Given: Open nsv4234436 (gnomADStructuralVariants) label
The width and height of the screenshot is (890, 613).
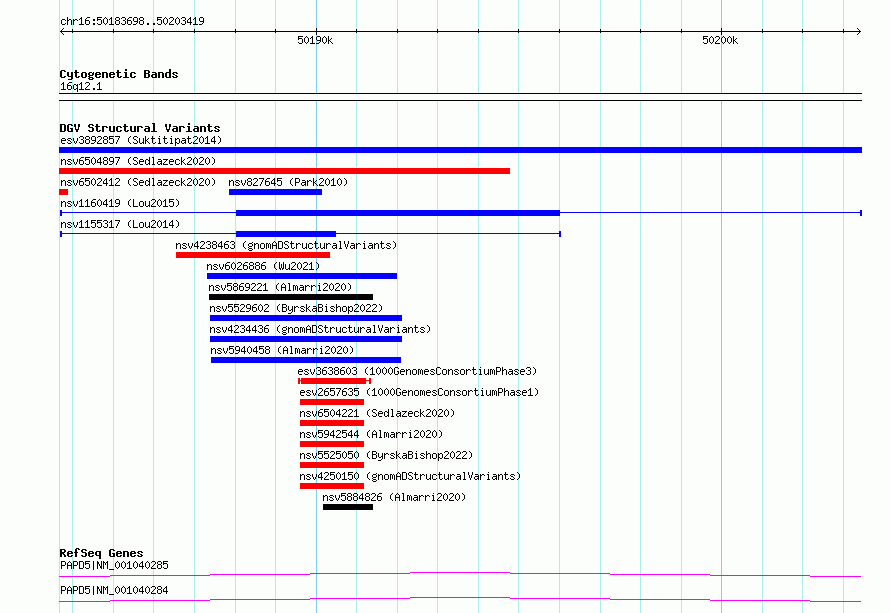Looking at the screenshot, I should 320,329.
